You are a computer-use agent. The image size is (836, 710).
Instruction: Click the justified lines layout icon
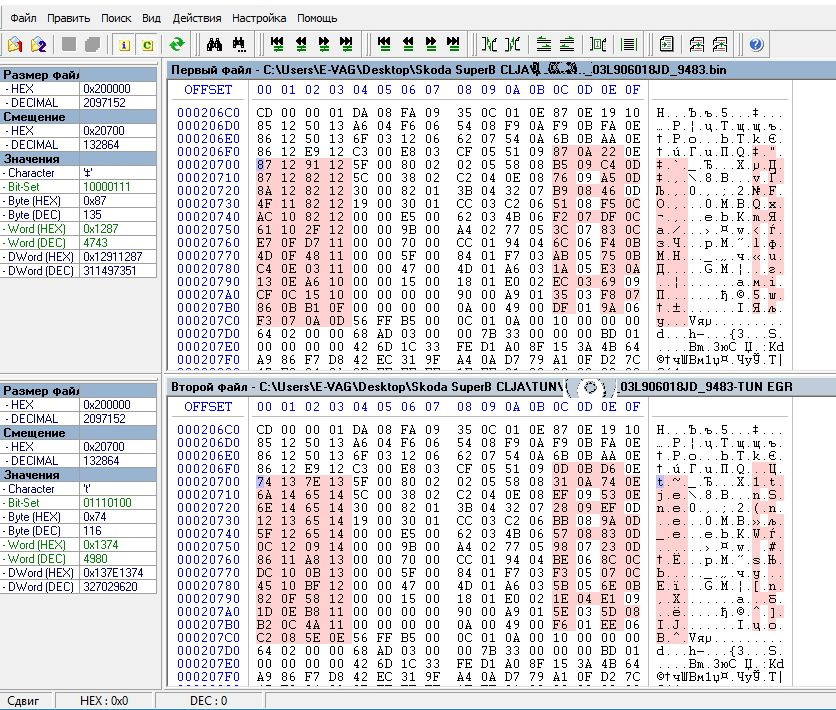pos(629,44)
